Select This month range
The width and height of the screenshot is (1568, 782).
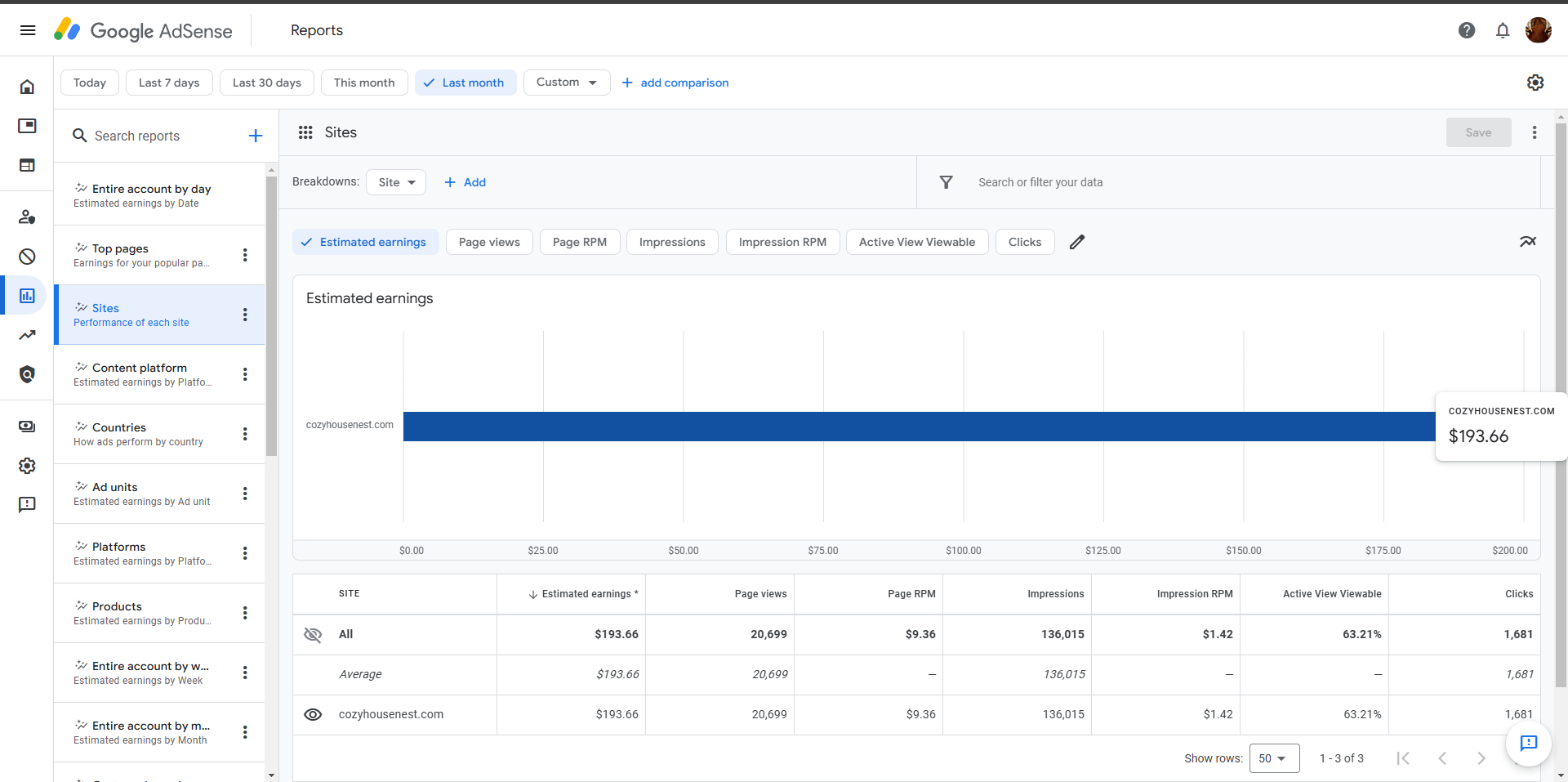(364, 83)
